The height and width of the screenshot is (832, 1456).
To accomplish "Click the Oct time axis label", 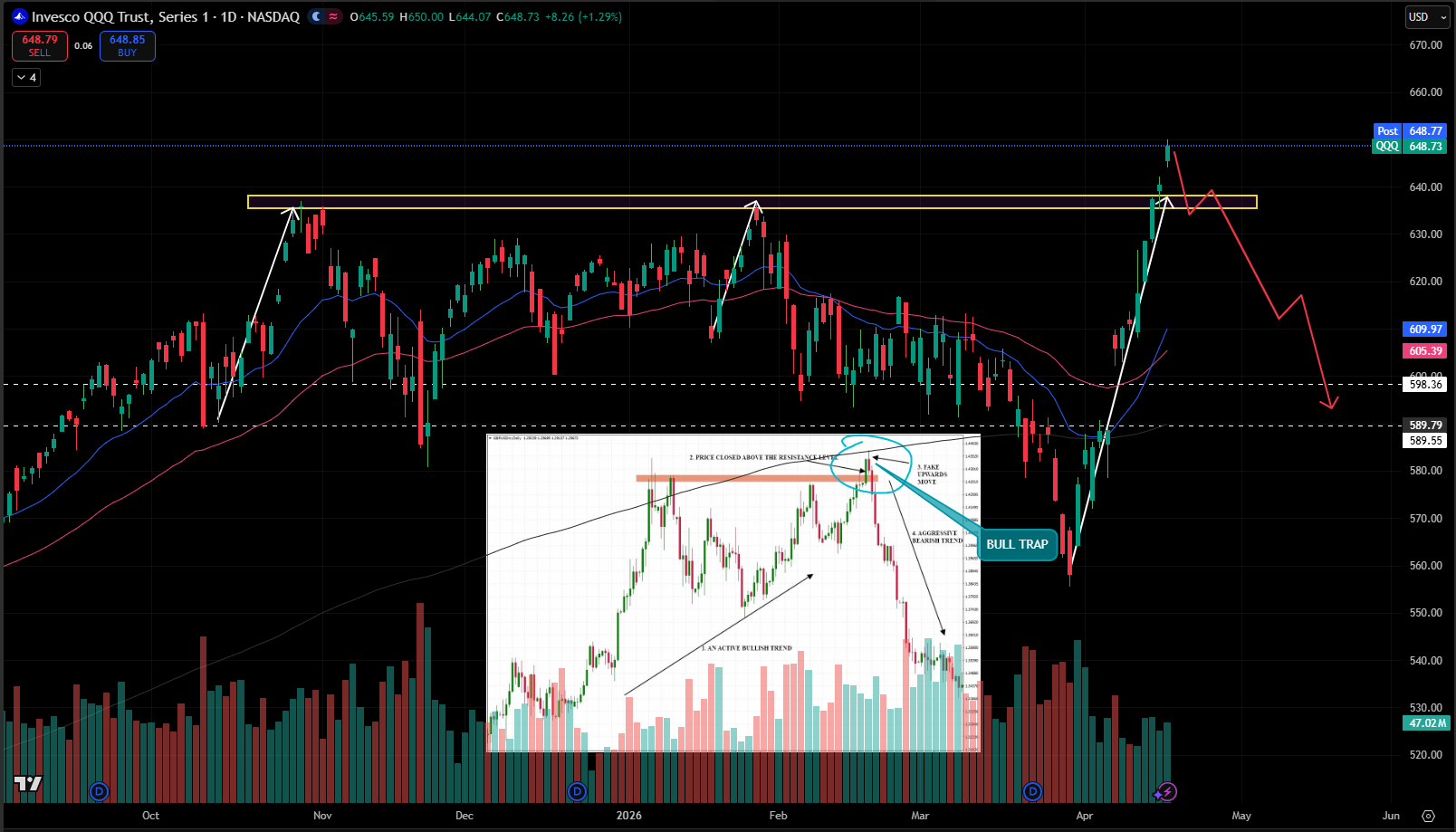I will 150,816.
